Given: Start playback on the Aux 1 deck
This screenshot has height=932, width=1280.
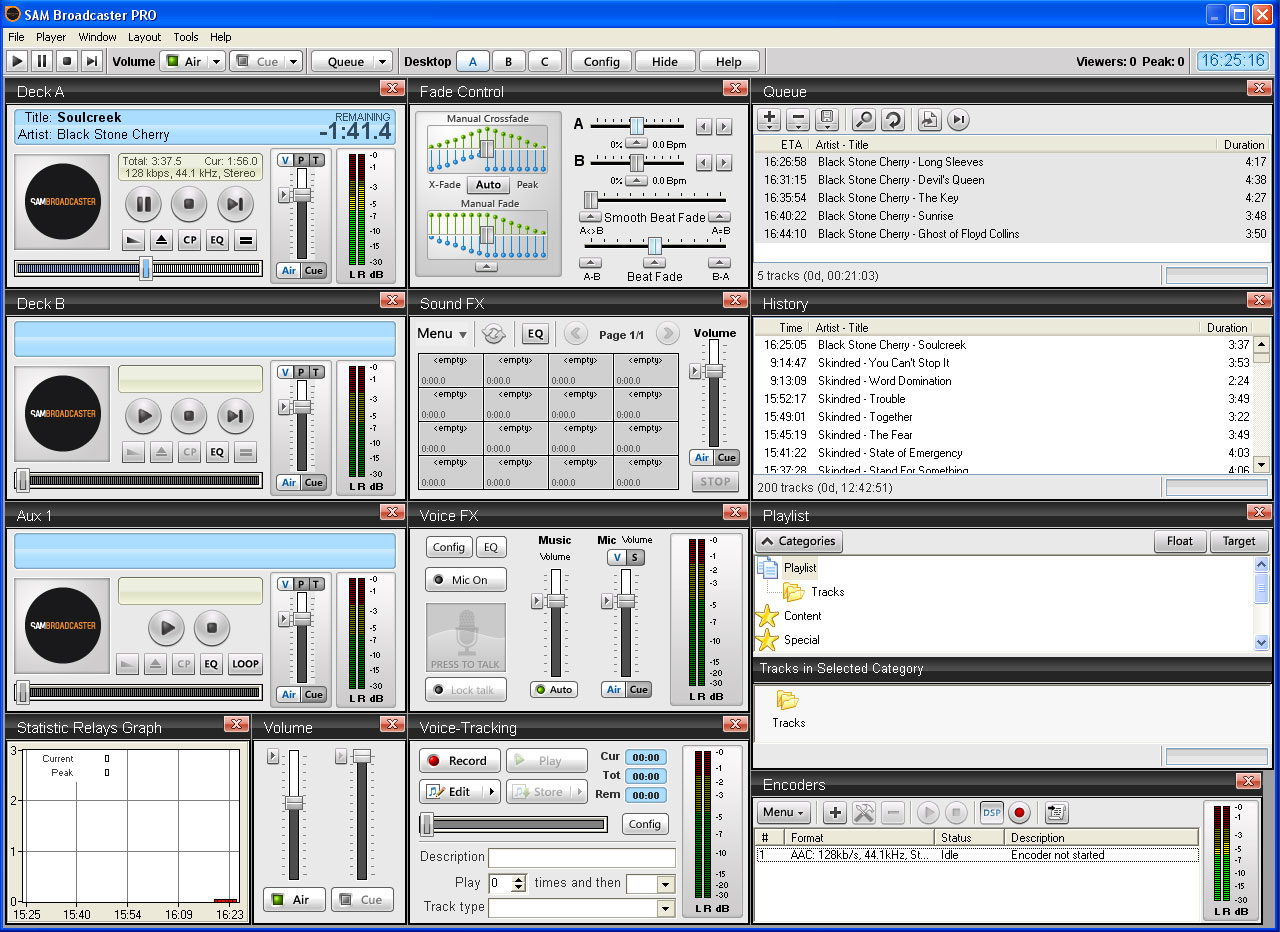Looking at the screenshot, I should [166, 628].
